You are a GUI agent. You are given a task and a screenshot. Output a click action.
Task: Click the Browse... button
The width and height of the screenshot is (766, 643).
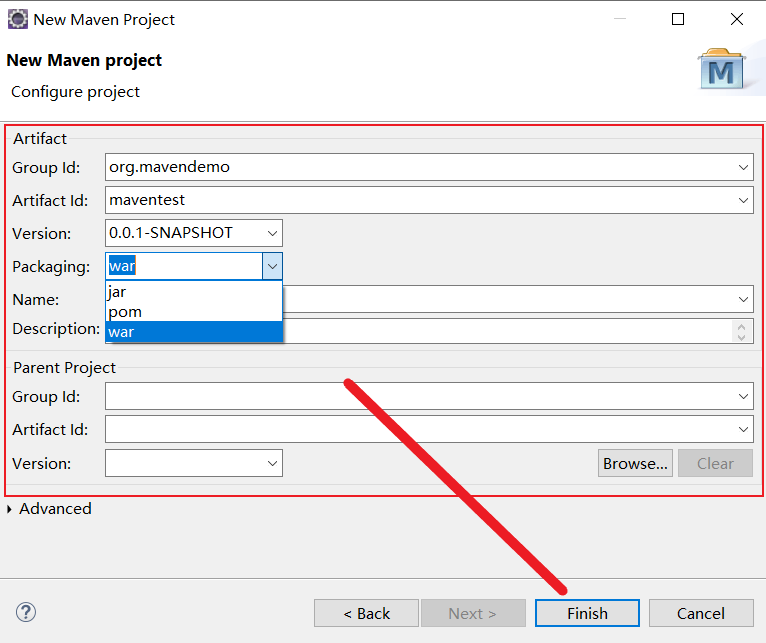pyautogui.click(x=635, y=463)
